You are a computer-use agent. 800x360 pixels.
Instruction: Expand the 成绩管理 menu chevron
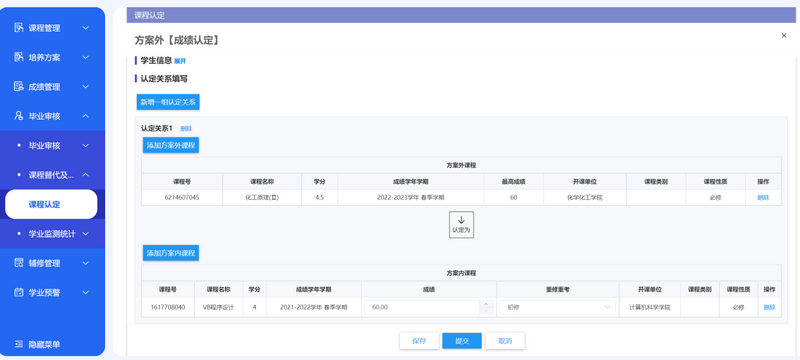(85, 87)
